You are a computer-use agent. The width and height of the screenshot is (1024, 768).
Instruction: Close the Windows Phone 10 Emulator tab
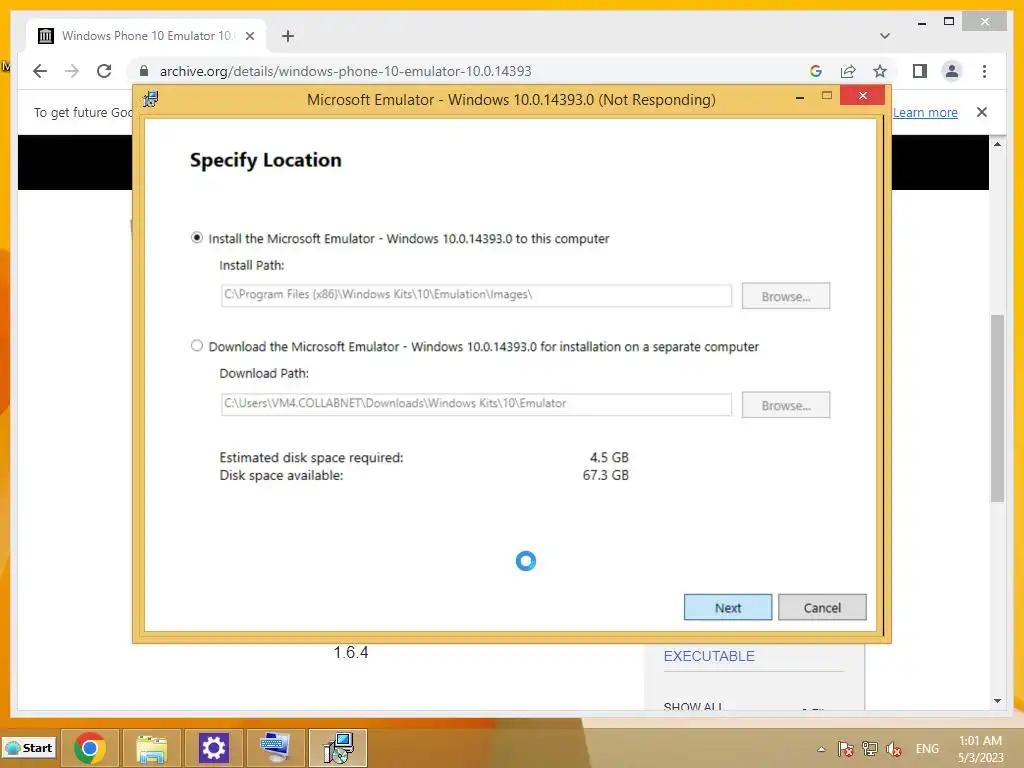coord(249,36)
